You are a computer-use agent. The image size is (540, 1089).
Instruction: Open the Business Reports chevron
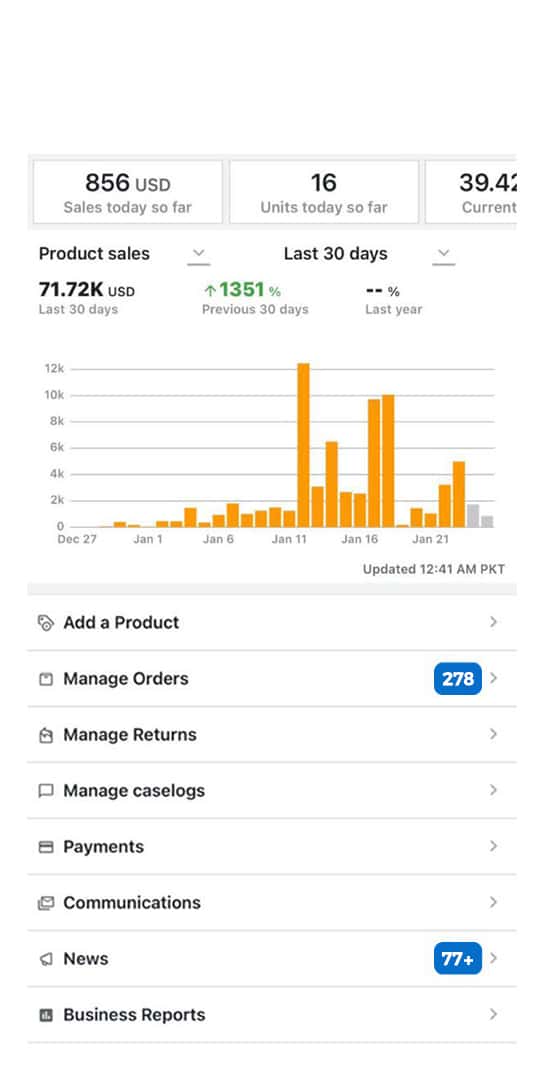pos(493,1014)
